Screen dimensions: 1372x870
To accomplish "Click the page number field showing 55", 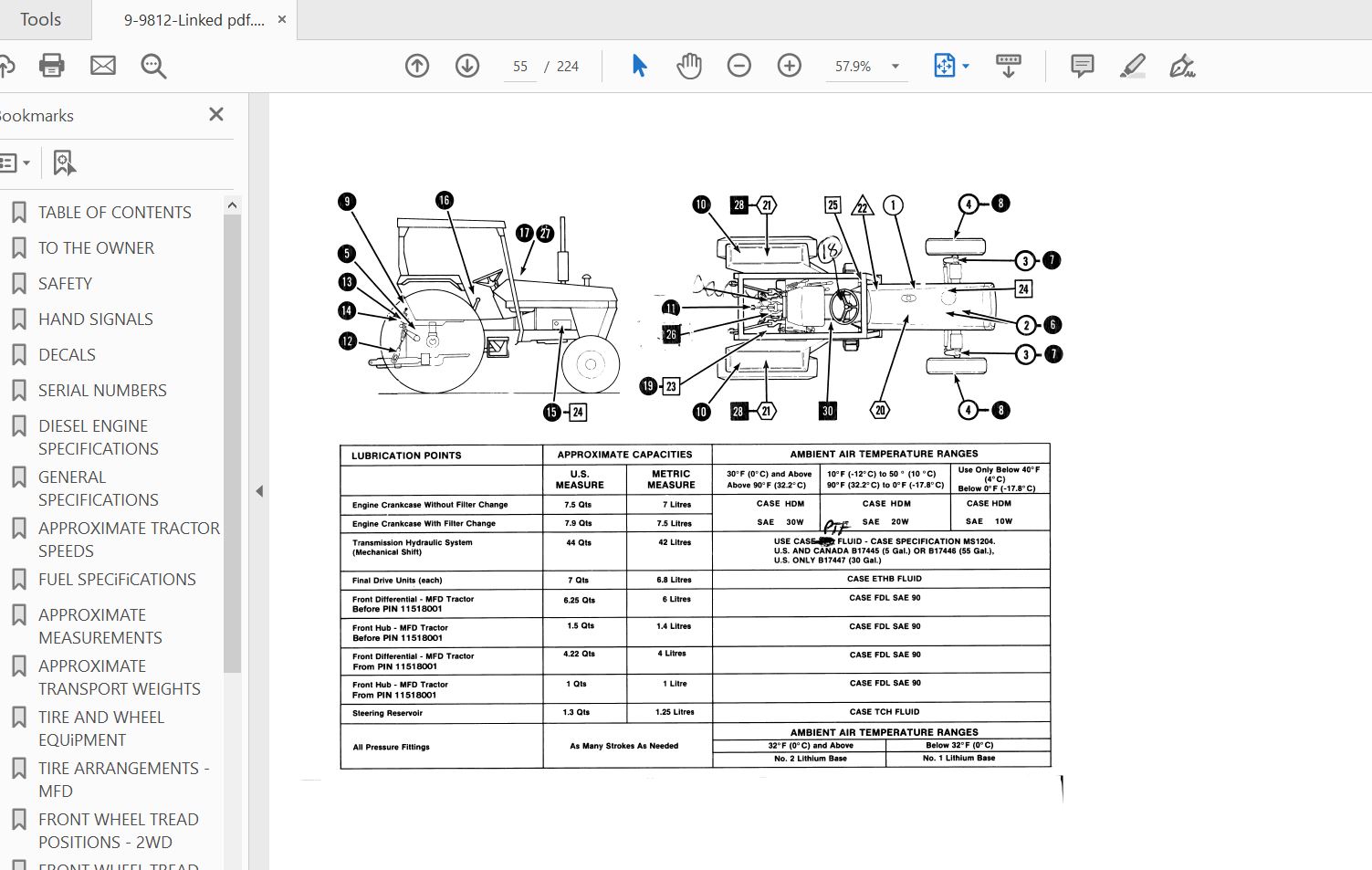I will click(520, 67).
